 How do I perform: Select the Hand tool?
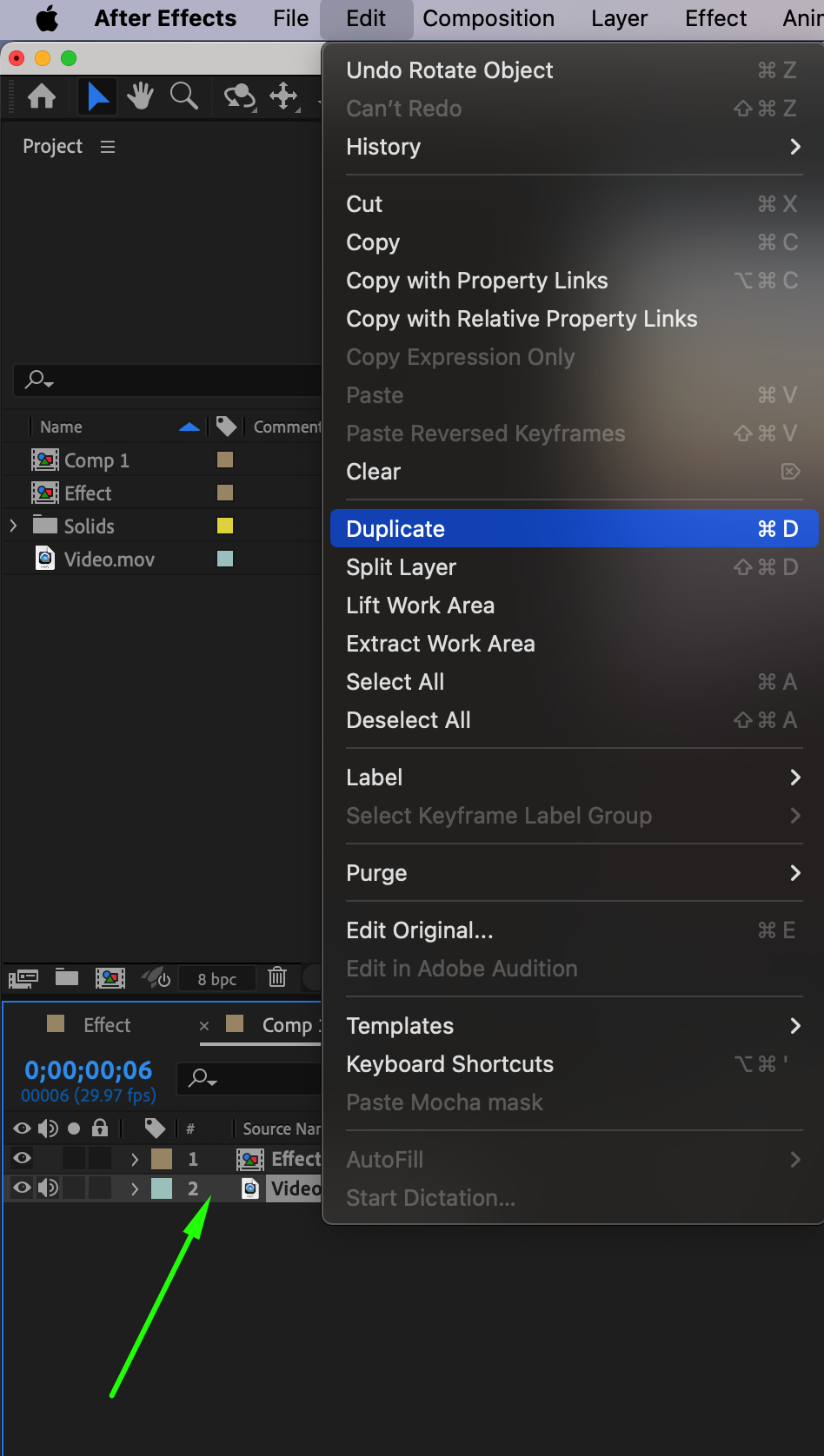pos(140,96)
